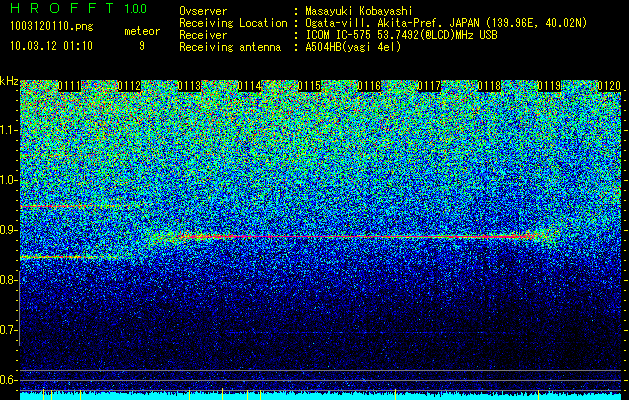Click the 0118 time marker label
The width and height of the screenshot is (629, 400).
point(489,86)
